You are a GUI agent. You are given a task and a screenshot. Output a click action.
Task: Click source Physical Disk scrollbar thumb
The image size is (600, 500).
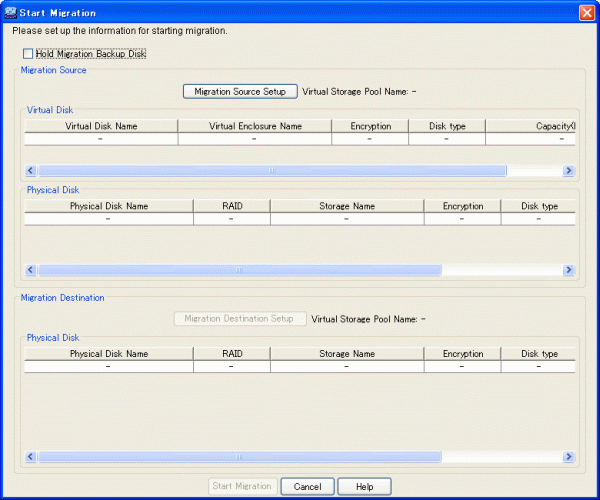[x=239, y=270]
